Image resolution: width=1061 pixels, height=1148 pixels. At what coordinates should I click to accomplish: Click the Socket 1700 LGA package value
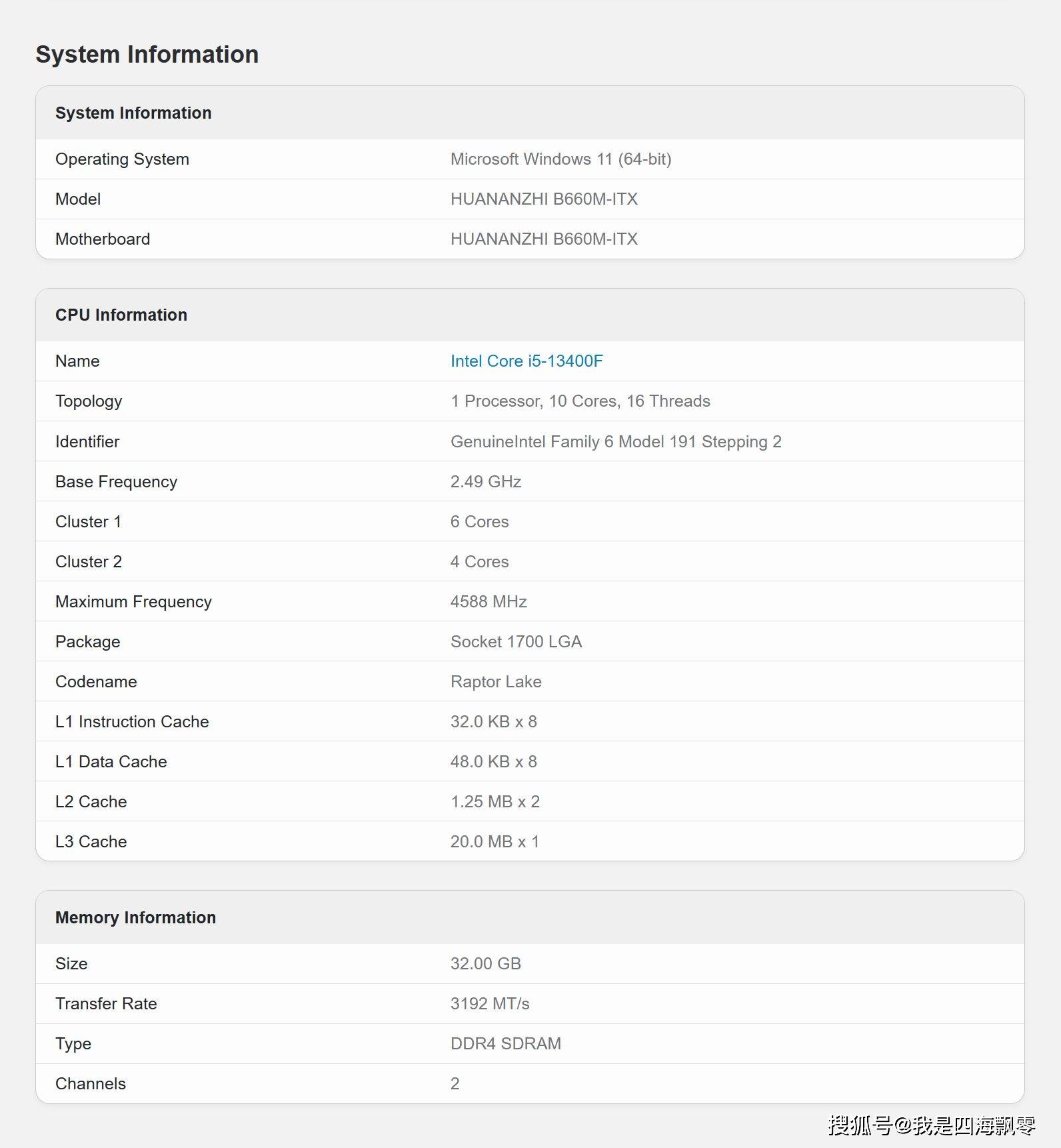(x=516, y=642)
